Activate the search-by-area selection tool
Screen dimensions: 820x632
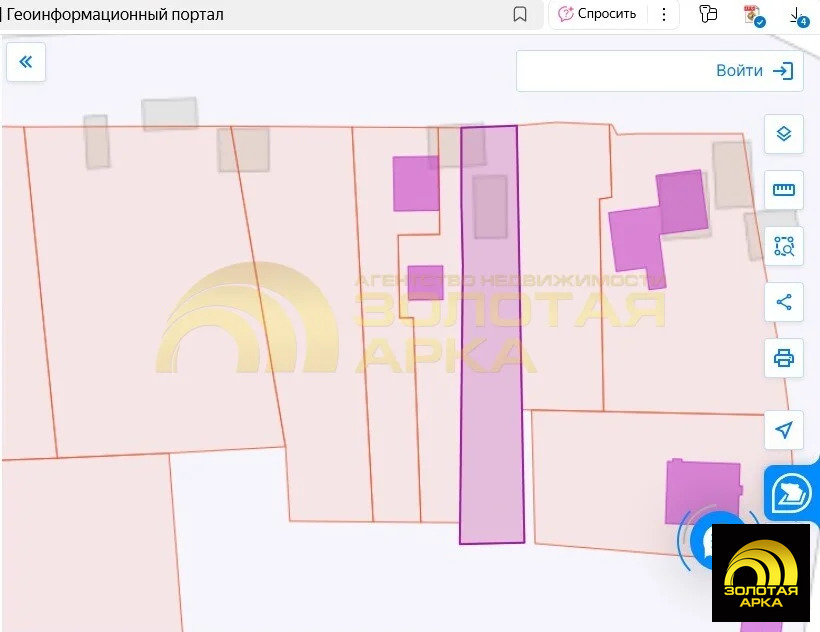(783, 245)
